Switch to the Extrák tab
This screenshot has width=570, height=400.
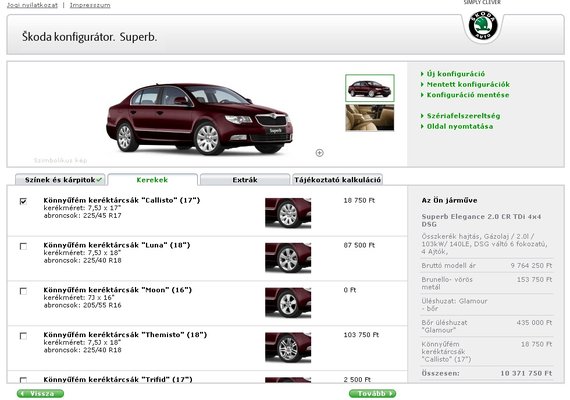(245, 180)
